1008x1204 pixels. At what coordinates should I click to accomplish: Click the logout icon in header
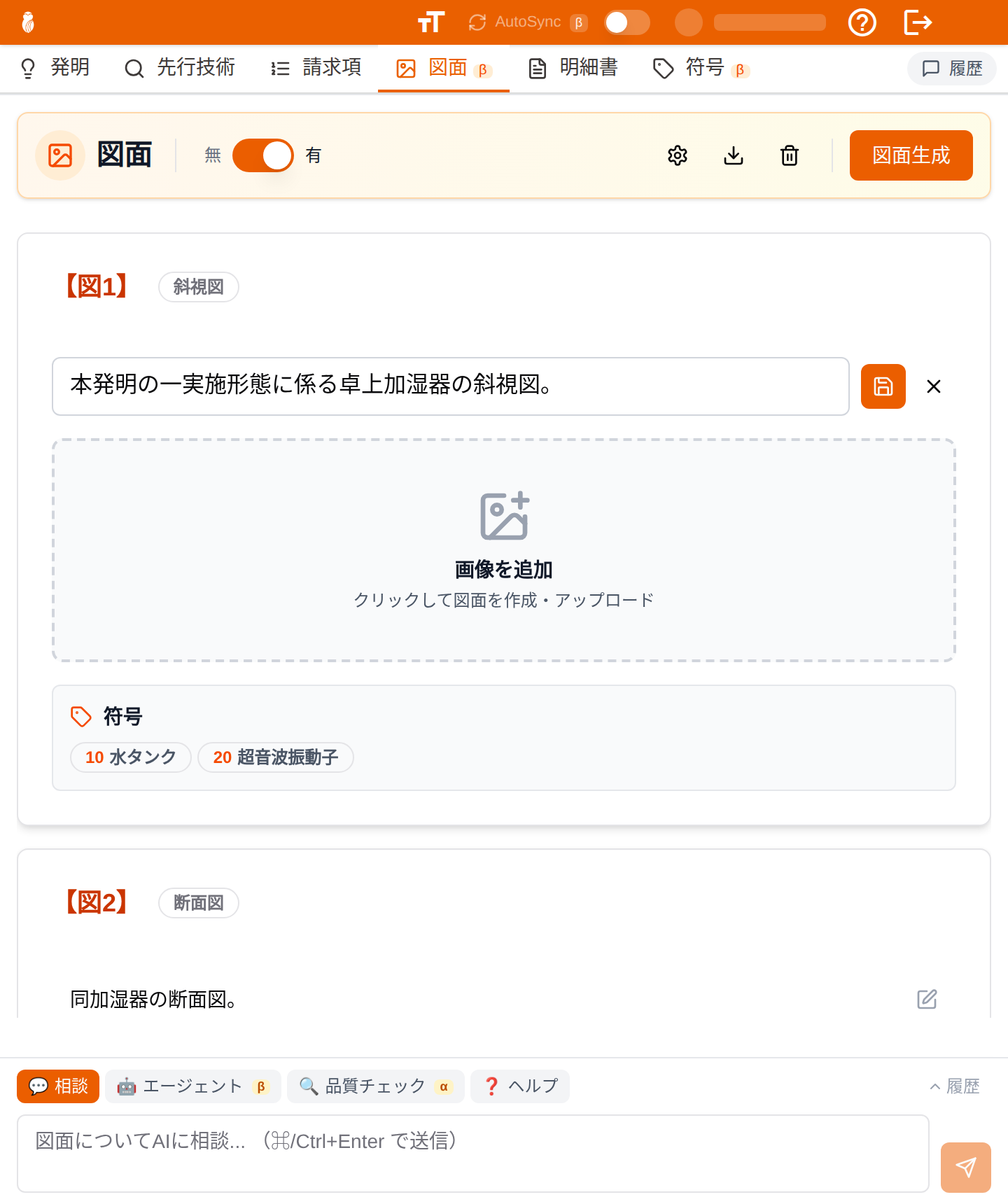click(x=918, y=22)
